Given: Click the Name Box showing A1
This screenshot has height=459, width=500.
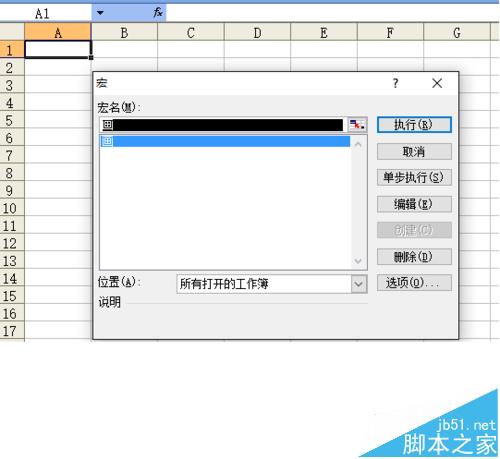Looking at the screenshot, I should coord(46,13).
